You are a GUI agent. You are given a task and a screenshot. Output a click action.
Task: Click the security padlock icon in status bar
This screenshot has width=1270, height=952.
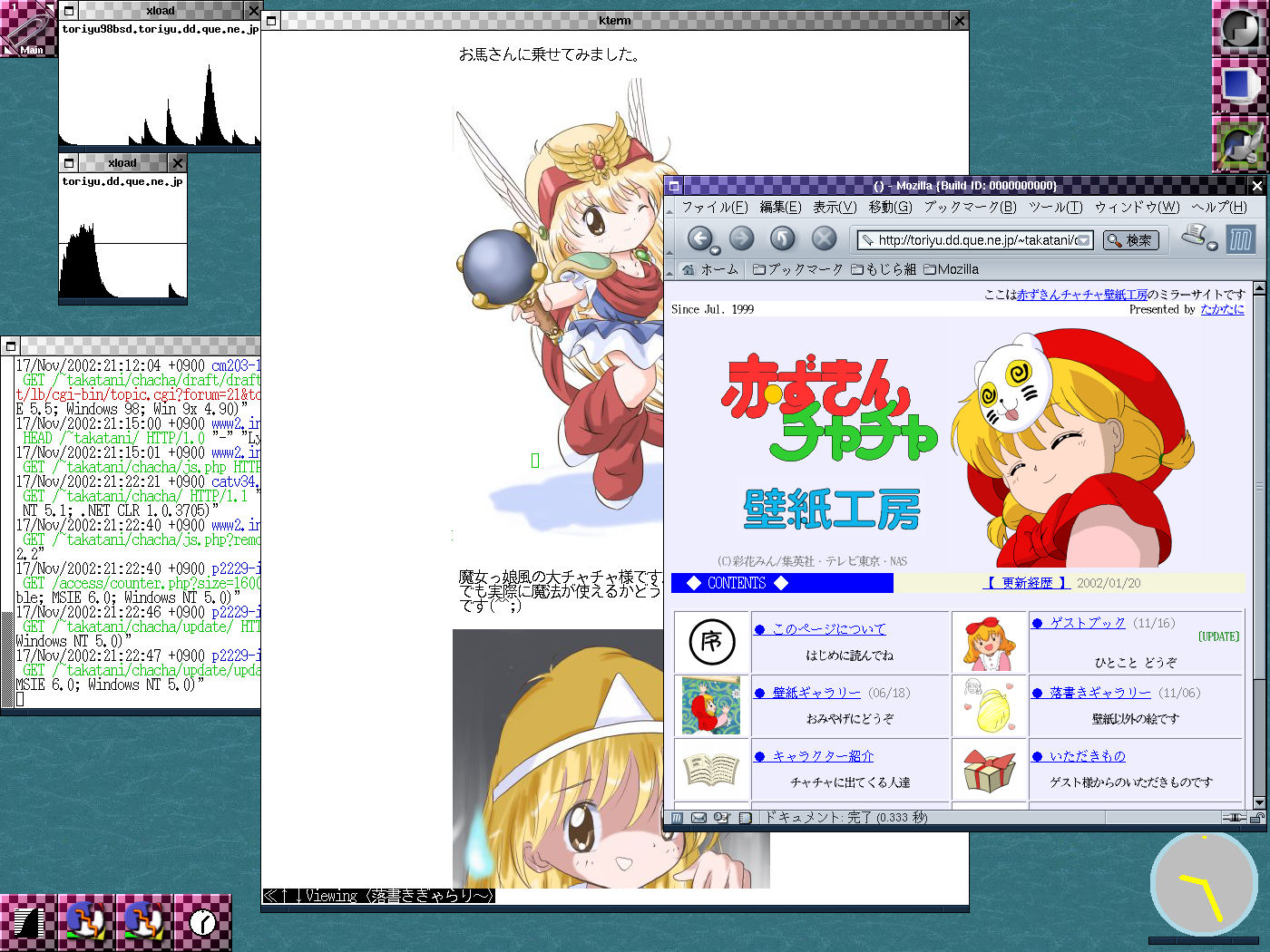click(1257, 818)
